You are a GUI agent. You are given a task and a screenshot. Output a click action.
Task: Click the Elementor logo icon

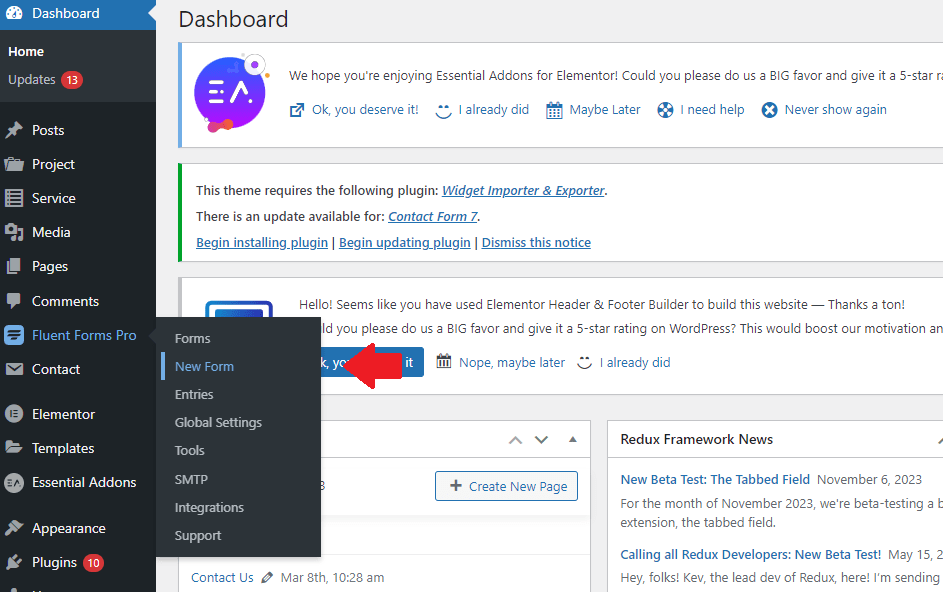click(x=14, y=414)
